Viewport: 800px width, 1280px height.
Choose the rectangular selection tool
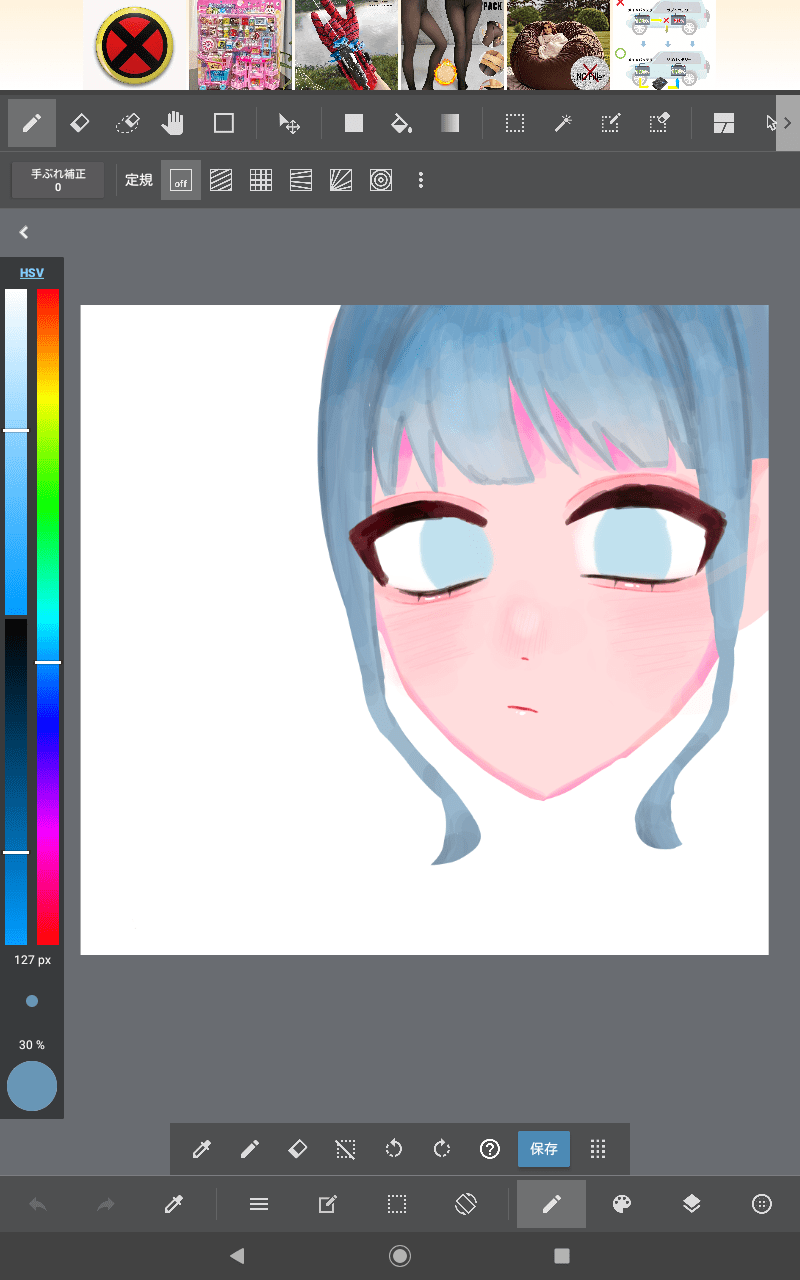click(514, 123)
